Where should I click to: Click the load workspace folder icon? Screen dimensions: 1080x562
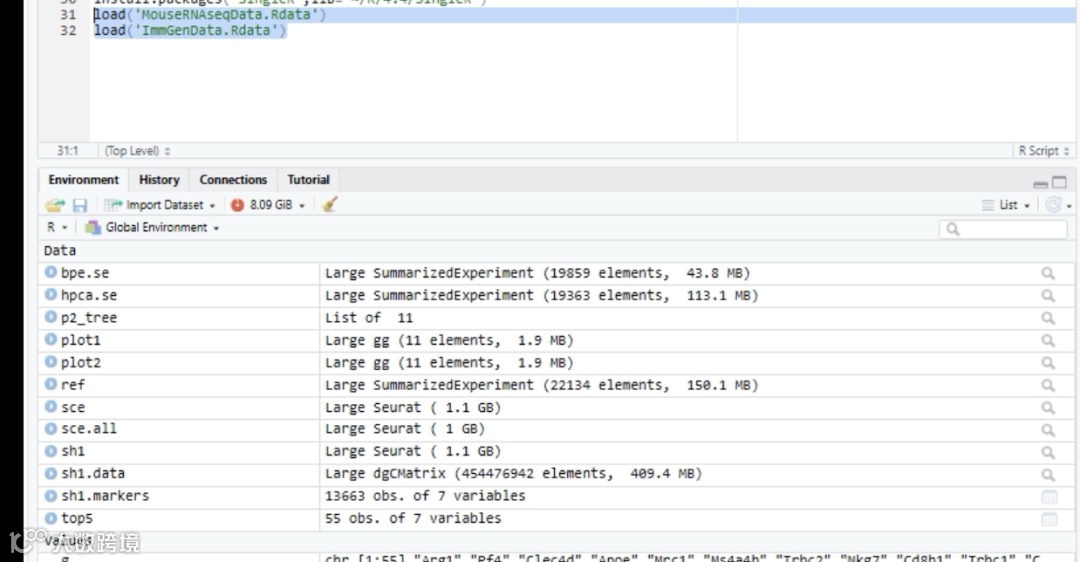tap(55, 205)
